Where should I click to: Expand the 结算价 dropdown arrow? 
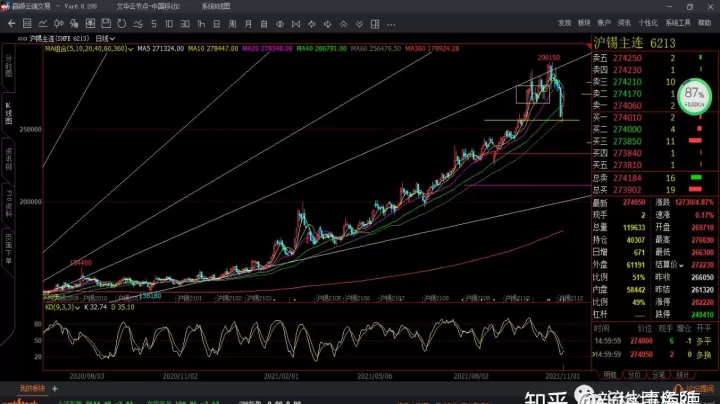(x=681, y=266)
